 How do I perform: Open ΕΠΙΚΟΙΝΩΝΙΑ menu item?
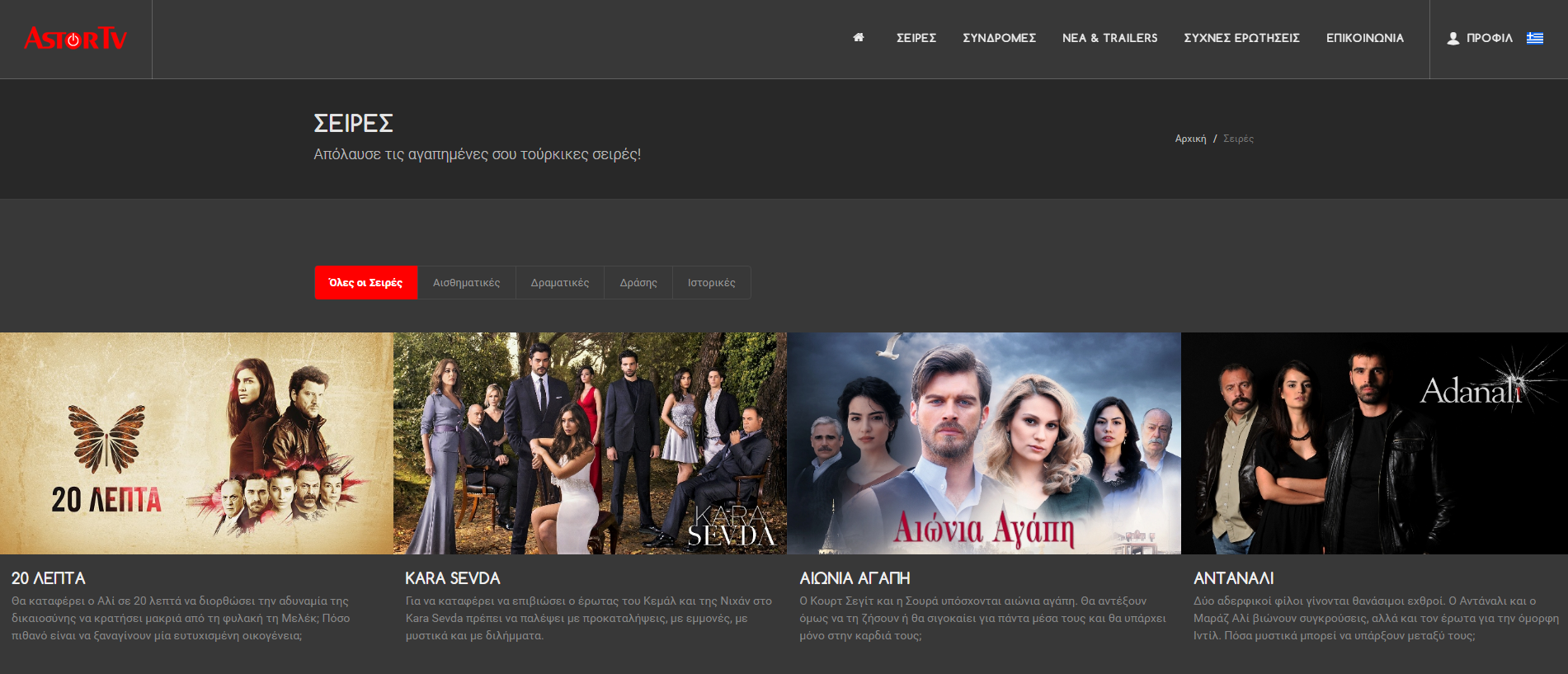[1365, 38]
